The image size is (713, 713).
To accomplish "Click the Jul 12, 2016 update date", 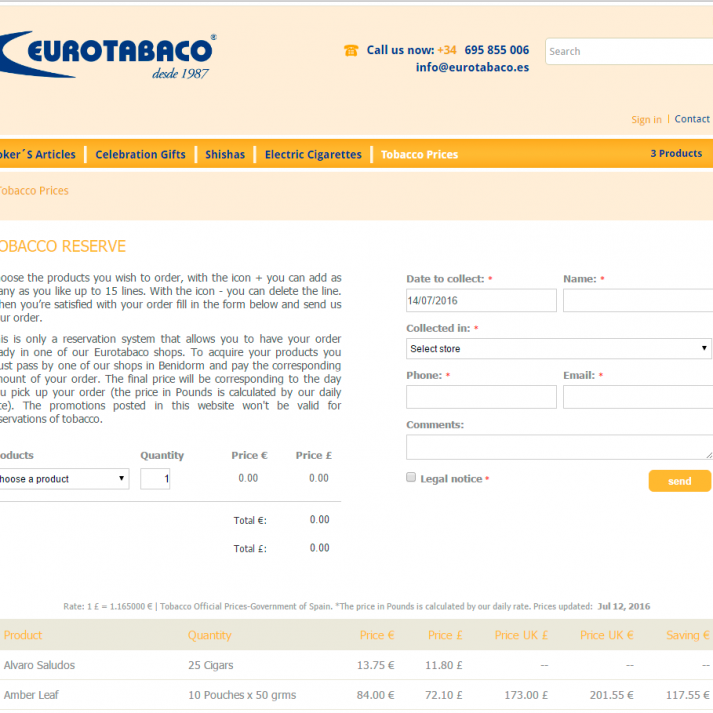I will 623,606.
